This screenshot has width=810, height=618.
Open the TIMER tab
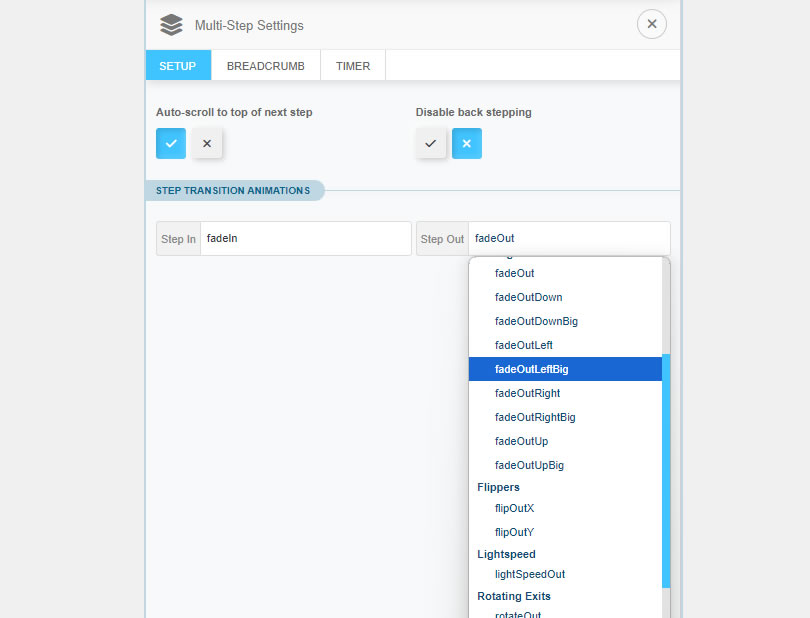click(353, 66)
